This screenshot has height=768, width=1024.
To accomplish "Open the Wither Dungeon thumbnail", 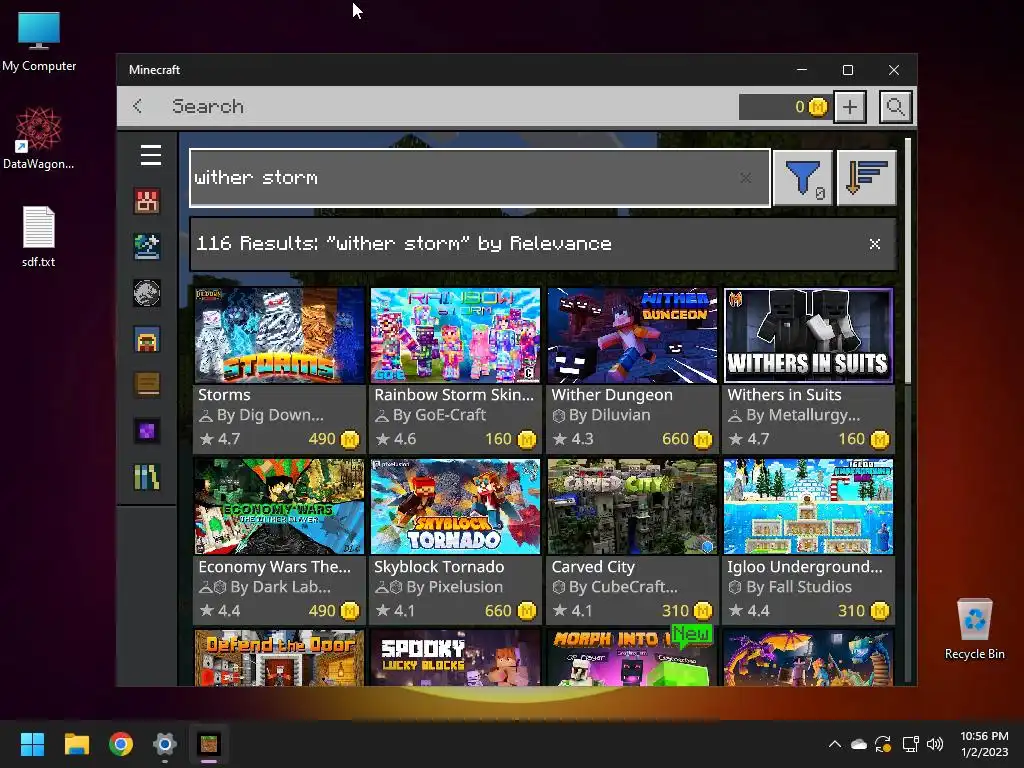I will [x=632, y=335].
